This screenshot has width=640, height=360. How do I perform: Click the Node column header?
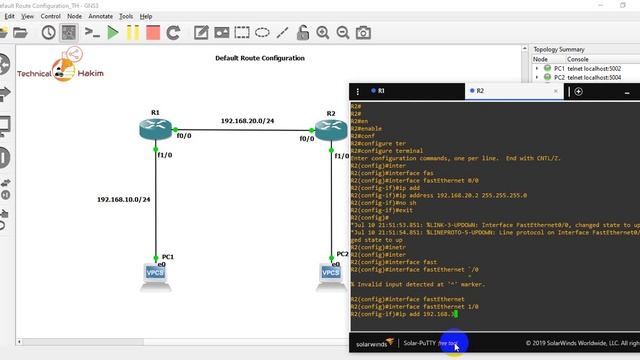click(540, 59)
